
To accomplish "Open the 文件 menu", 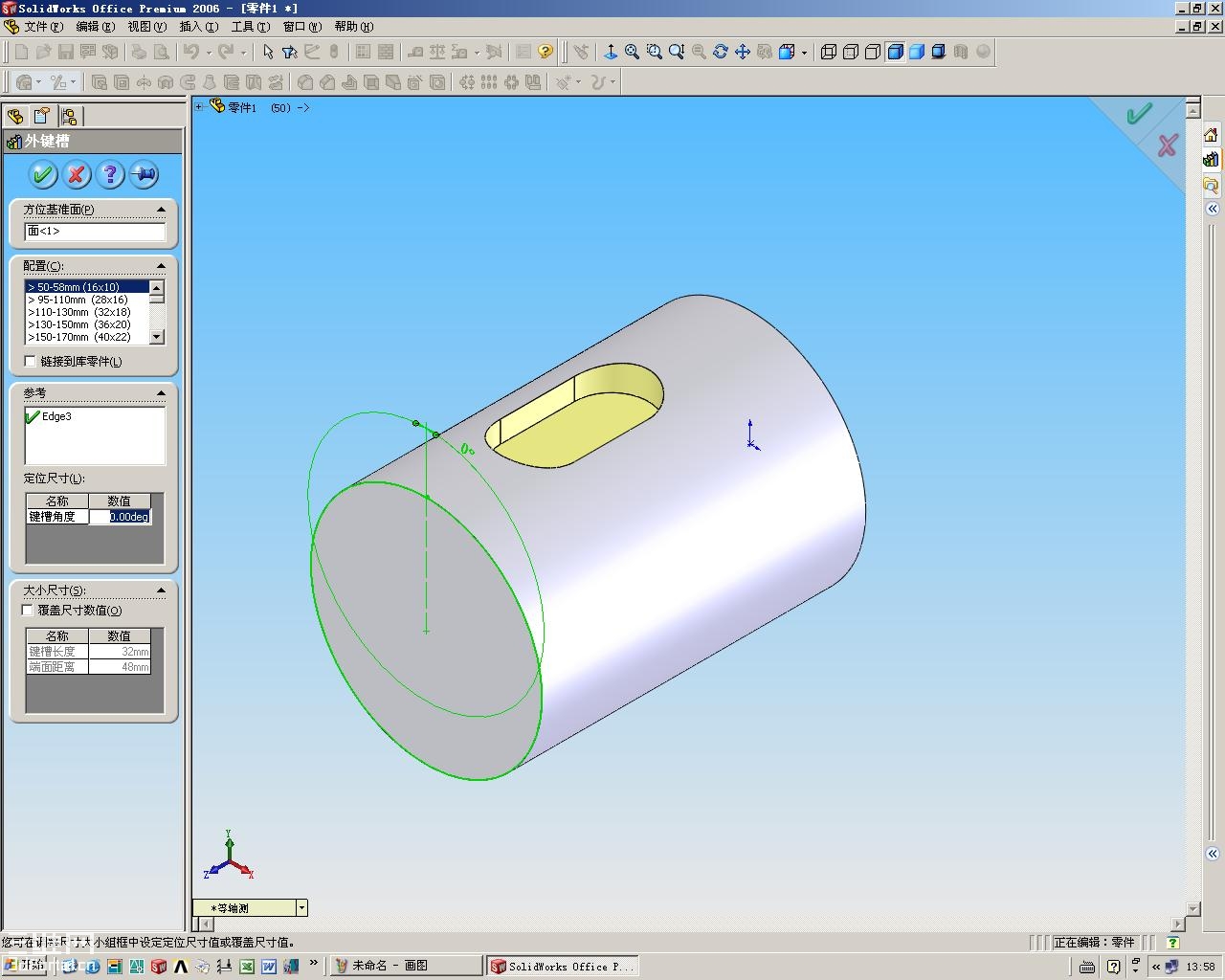I will [x=43, y=27].
